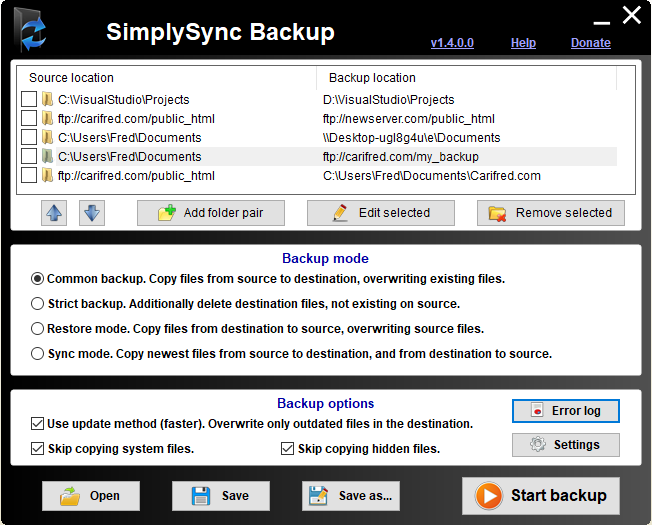The width and height of the screenshot is (652, 525).
Task: Click the Save button
Action: click(221, 496)
